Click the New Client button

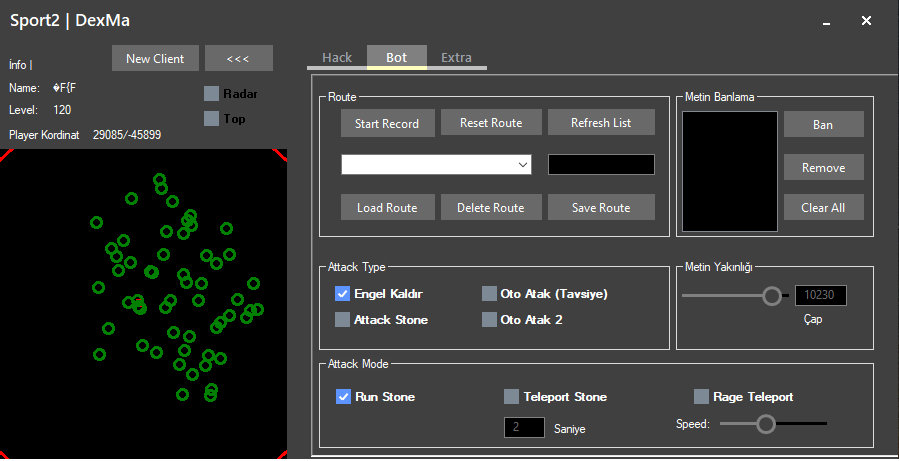[155, 58]
